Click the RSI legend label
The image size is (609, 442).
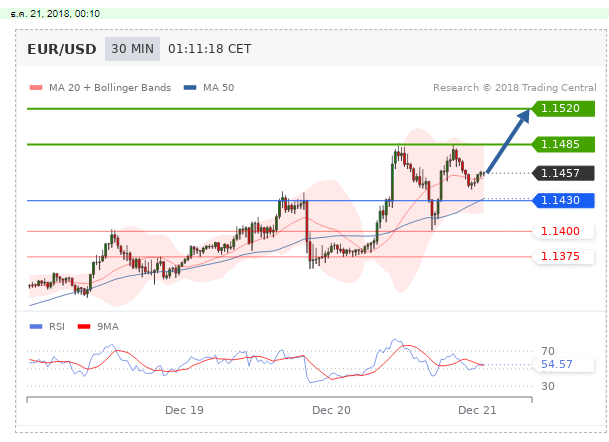[x=57, y=327]
